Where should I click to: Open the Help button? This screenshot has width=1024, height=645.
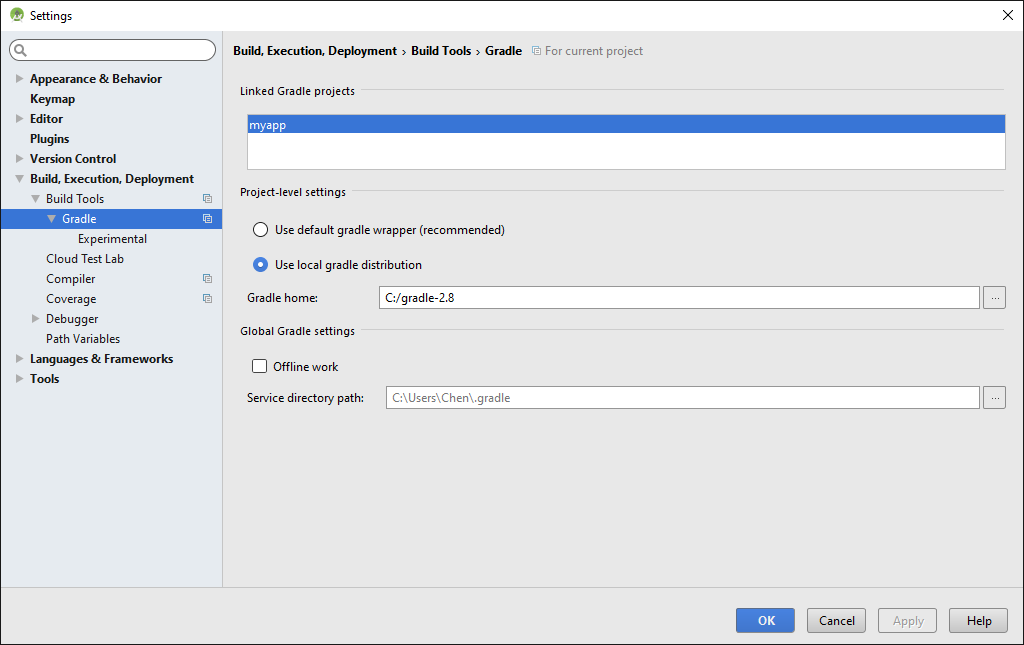point(978,620)
